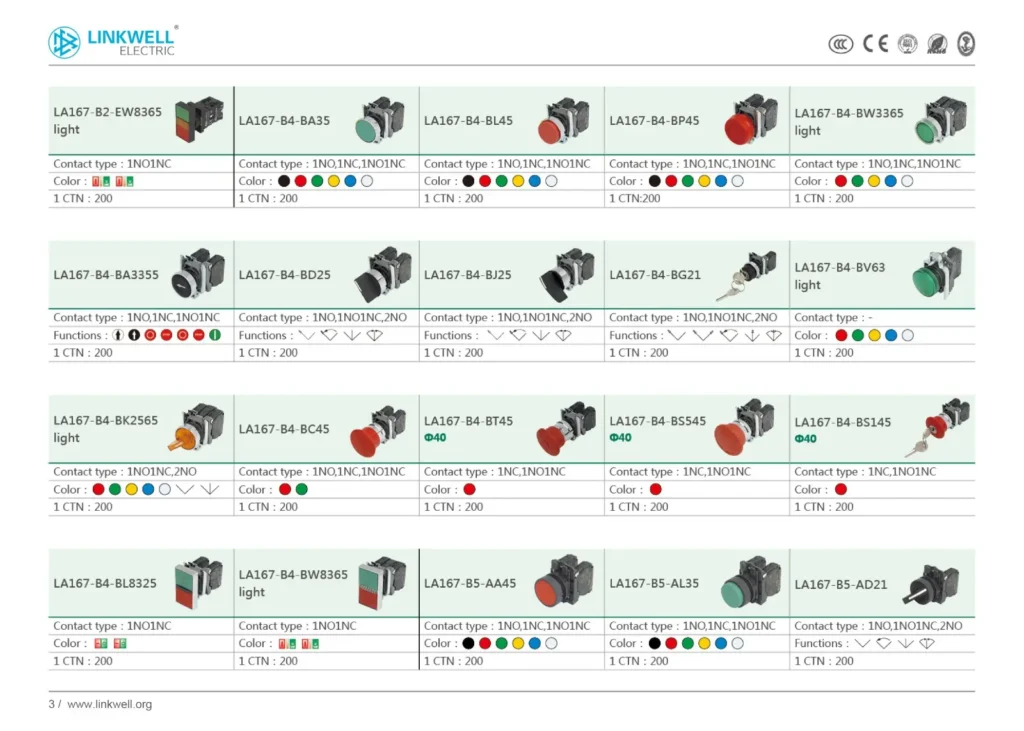Click "Contact type : 1NO1NC" for LA167-B2-EW8365

(112, 164)
